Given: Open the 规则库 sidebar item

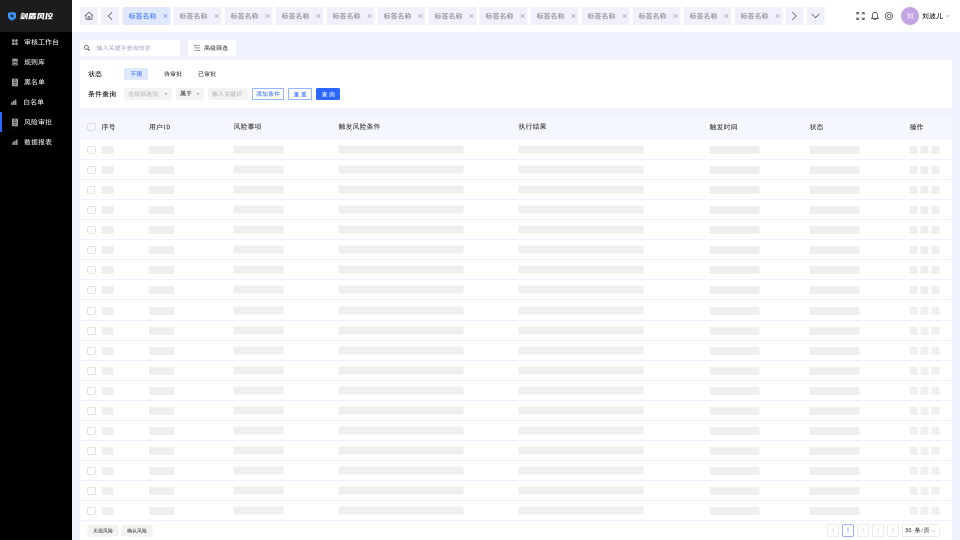Looking at the screenshot, I should pyautogui.click(x=36, y=62).
